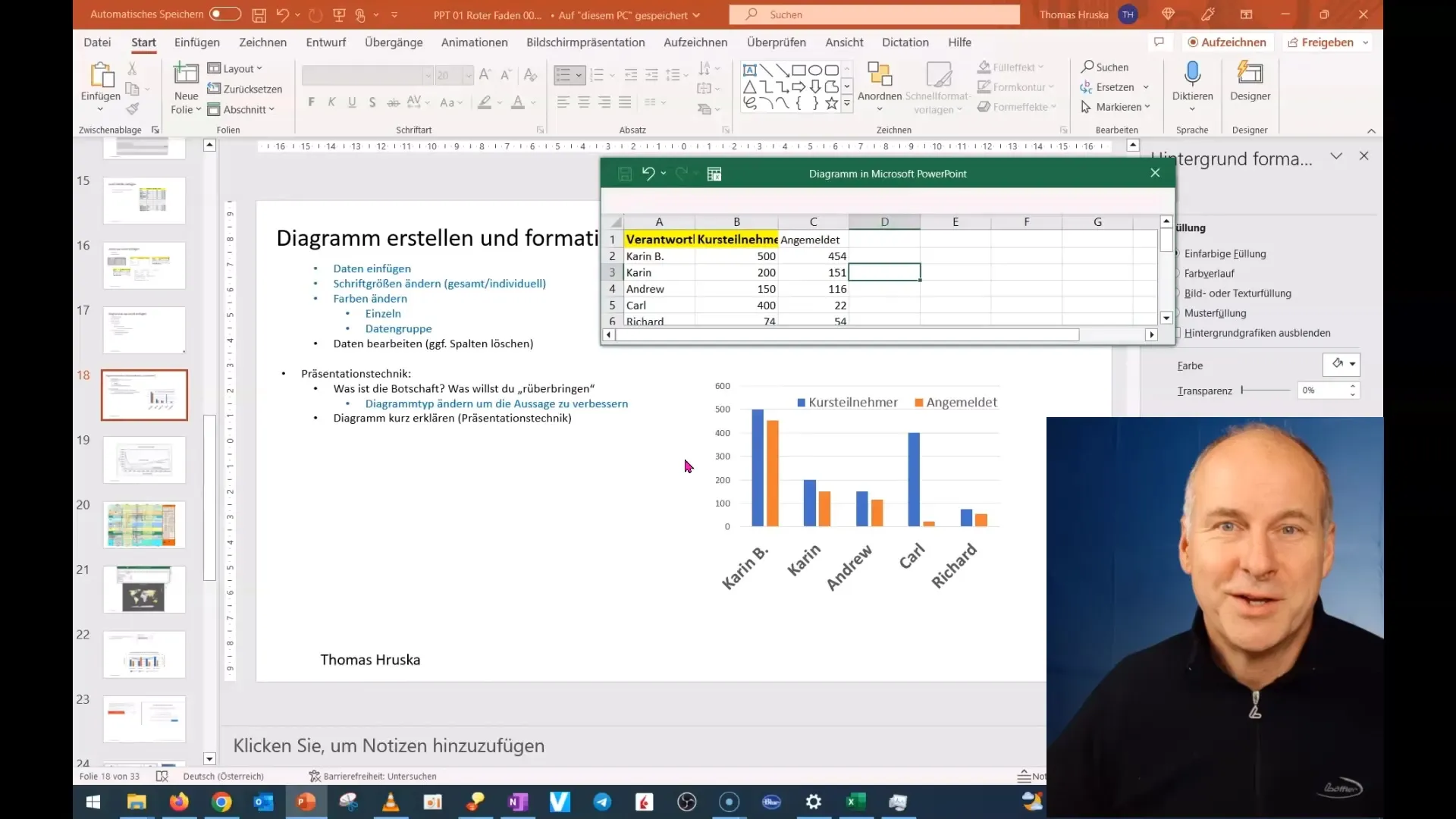Switch to the Einfügen tab

[197, 42]
